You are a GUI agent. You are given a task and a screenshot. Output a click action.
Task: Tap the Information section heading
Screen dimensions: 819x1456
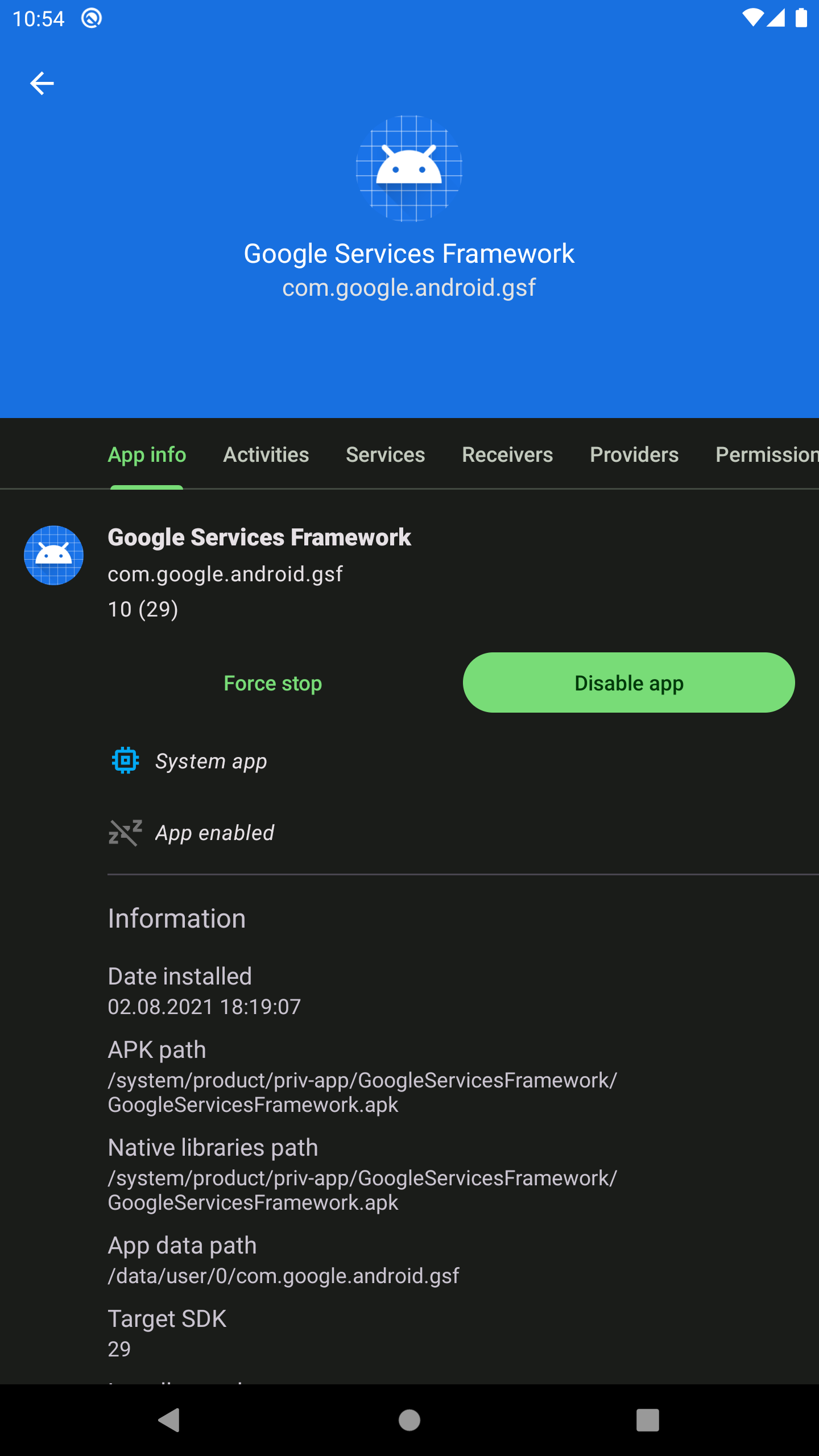click(177, 919)
